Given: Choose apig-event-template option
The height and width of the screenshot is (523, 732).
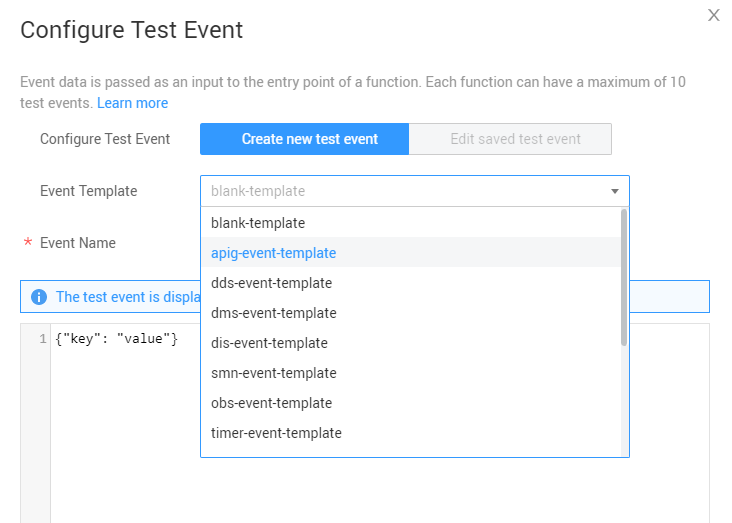Looking at the screenshot, I should (273, 253).
